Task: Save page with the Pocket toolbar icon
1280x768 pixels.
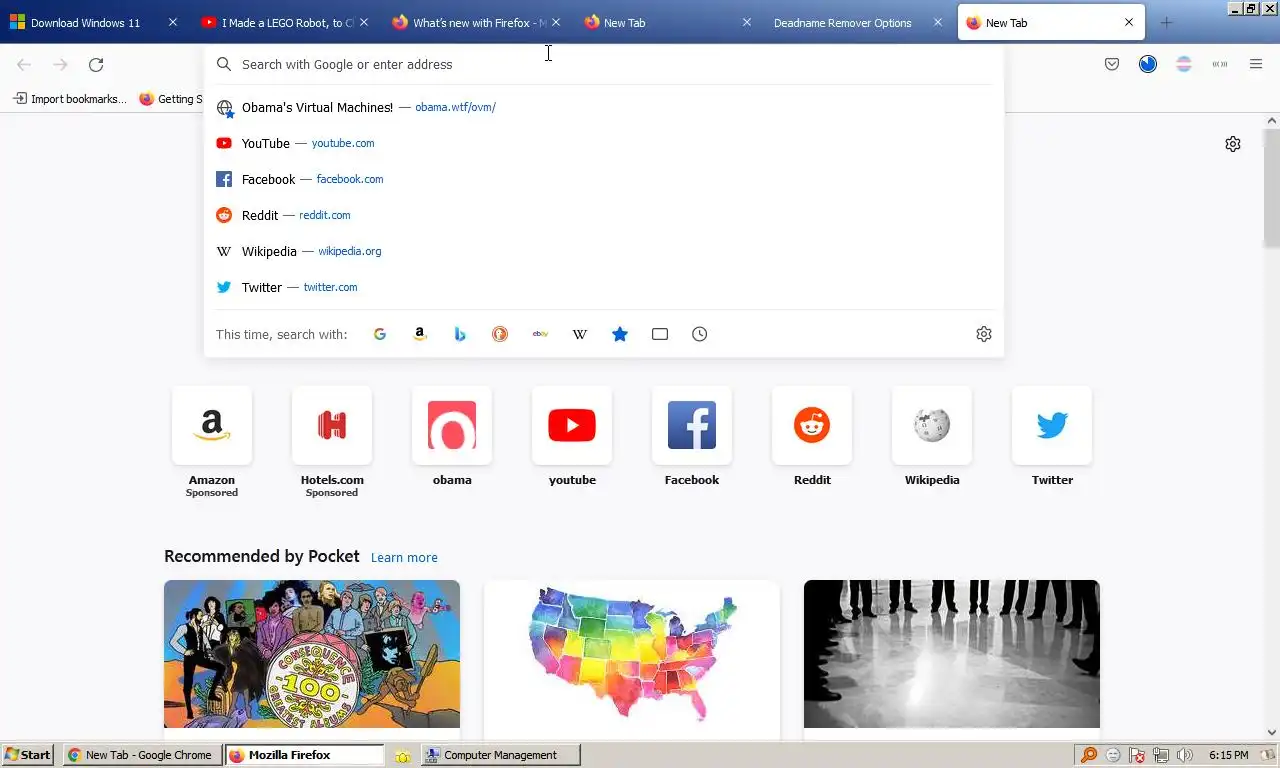Action: pos(1112,64)
